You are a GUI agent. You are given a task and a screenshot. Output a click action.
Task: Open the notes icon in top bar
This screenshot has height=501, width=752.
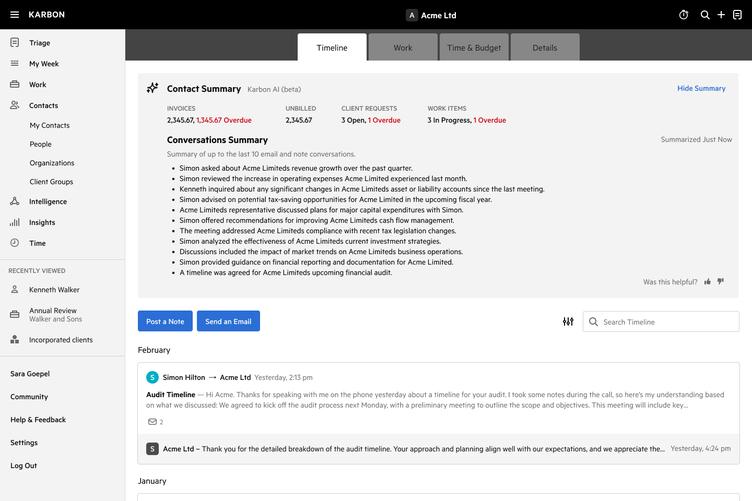[737, 15]
